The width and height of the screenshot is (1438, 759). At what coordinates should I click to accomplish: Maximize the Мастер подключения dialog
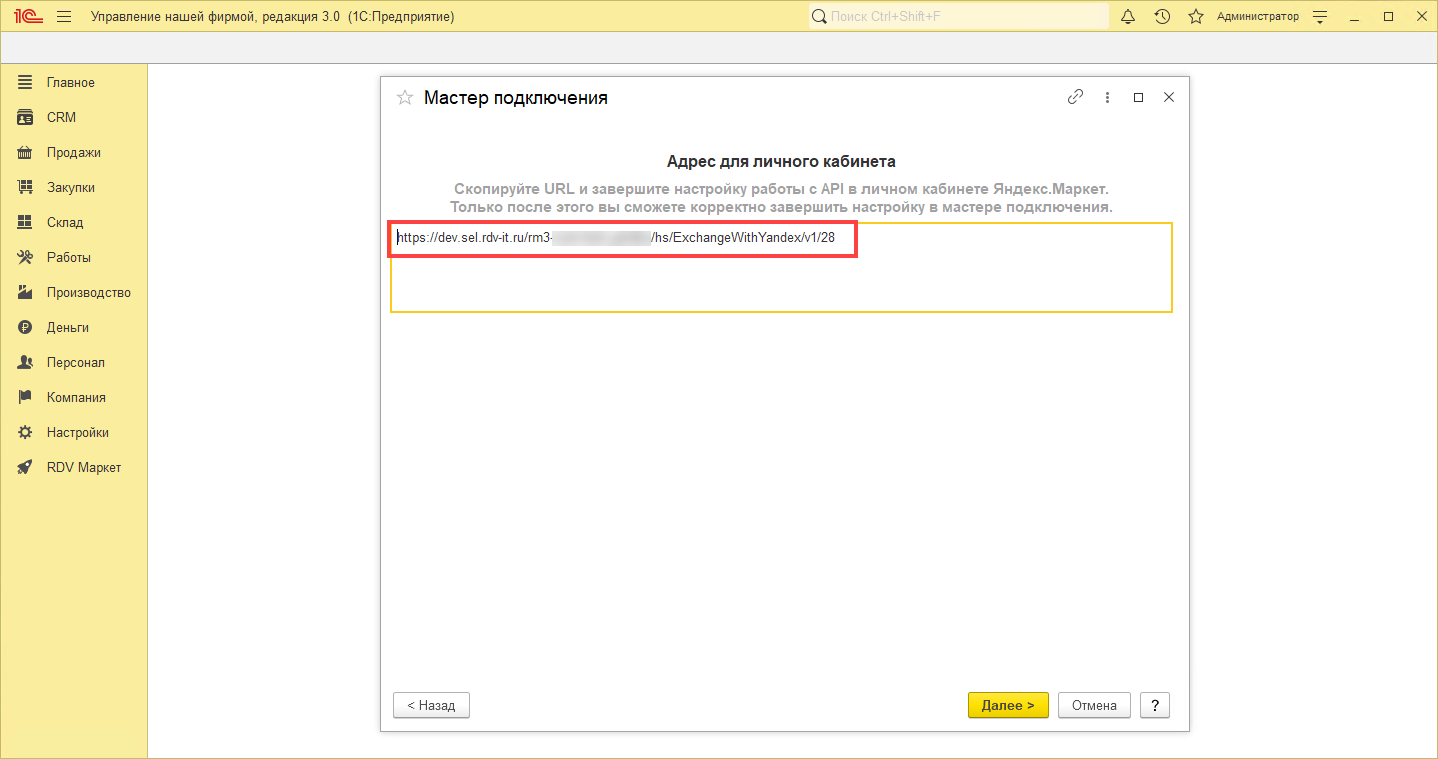(1138, 98)
